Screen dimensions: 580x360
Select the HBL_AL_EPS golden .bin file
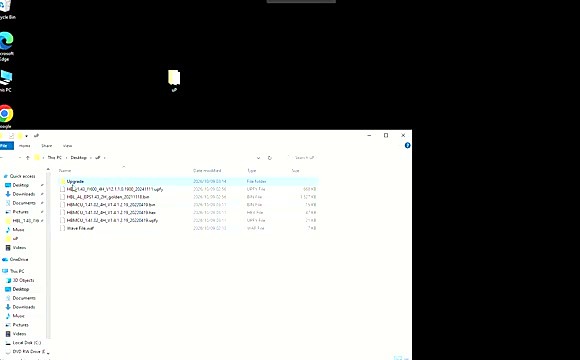[188, 197]
